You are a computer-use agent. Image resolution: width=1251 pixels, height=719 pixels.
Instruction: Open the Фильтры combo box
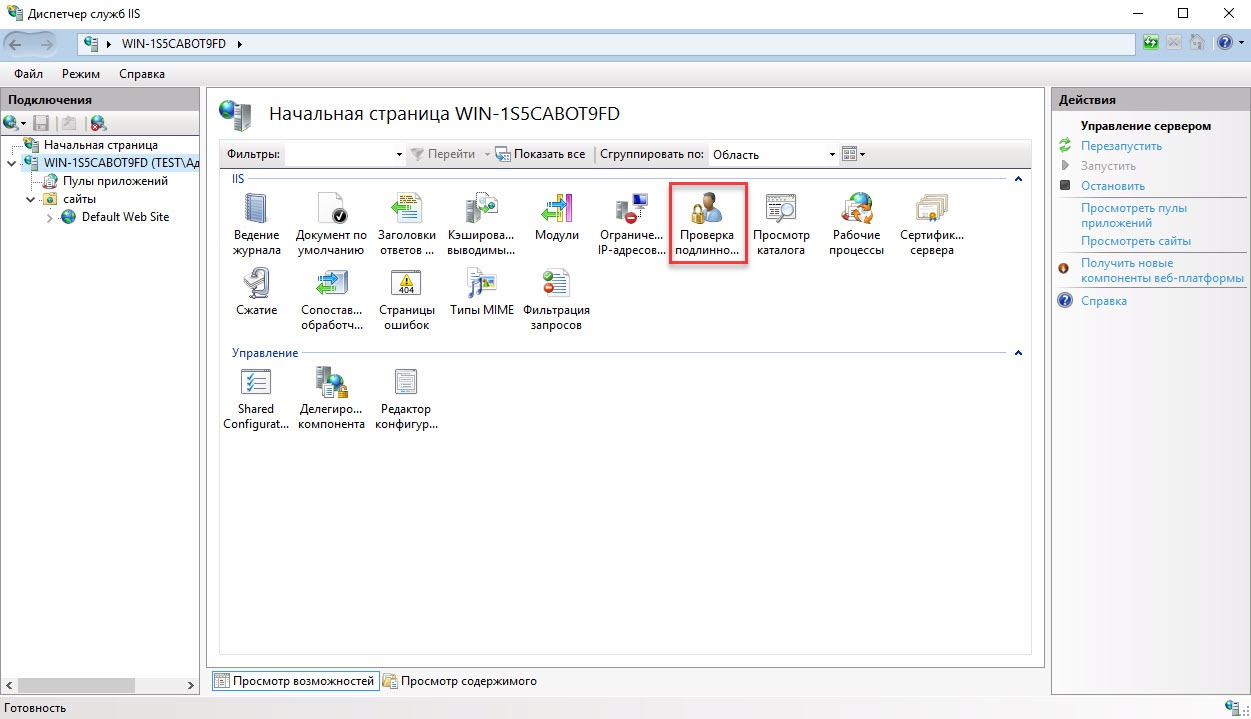(x=345, y=154)
